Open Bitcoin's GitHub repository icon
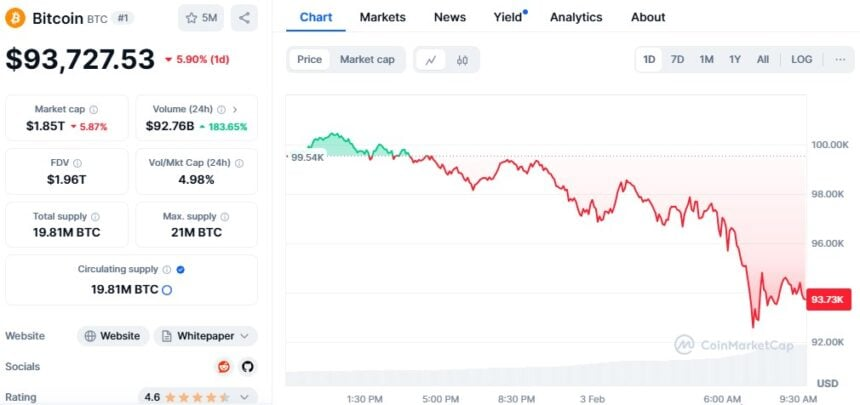This screenshot has height=405, width=860. (x=247, y=366)
